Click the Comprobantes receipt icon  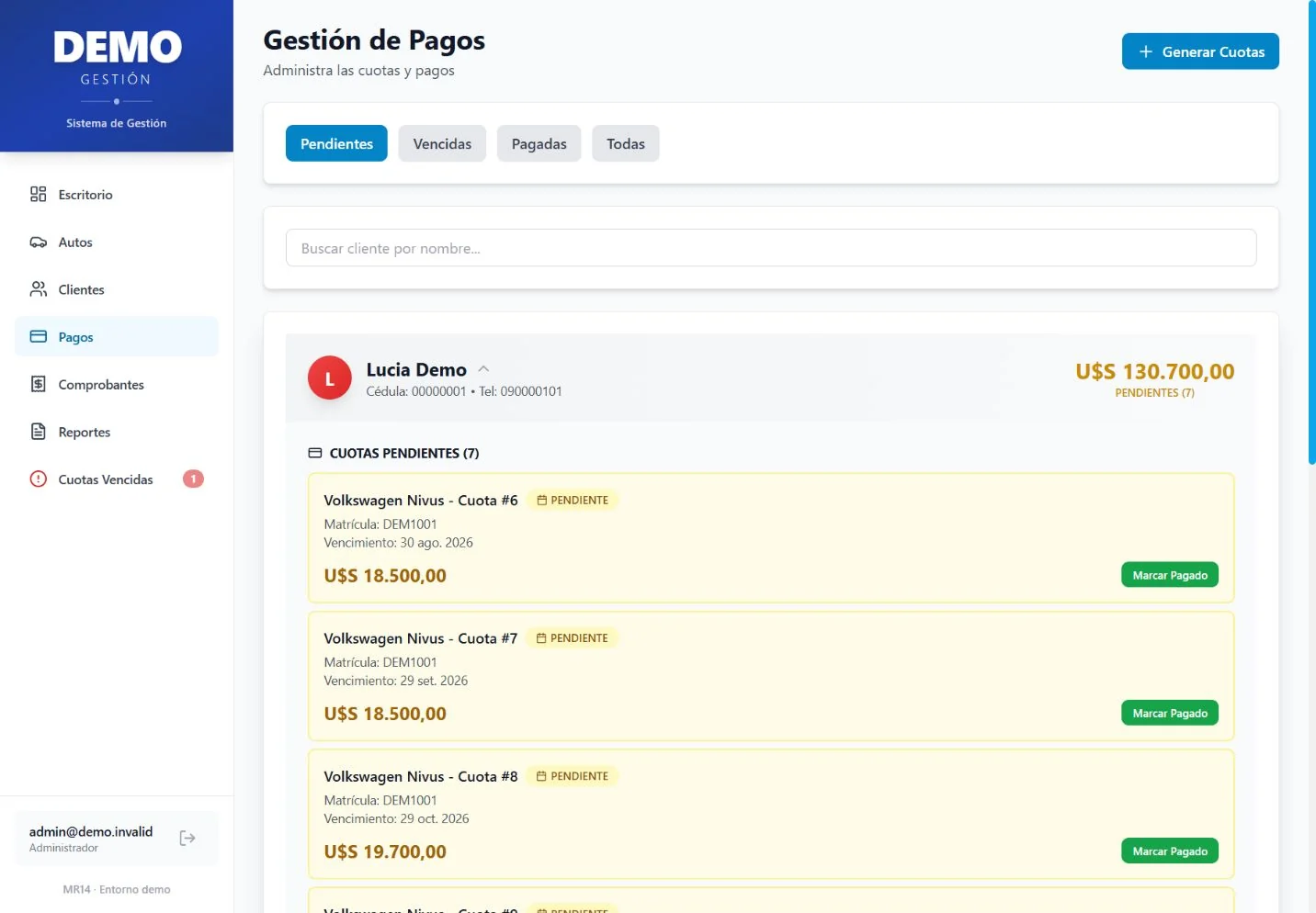click(x=38, y=384)
